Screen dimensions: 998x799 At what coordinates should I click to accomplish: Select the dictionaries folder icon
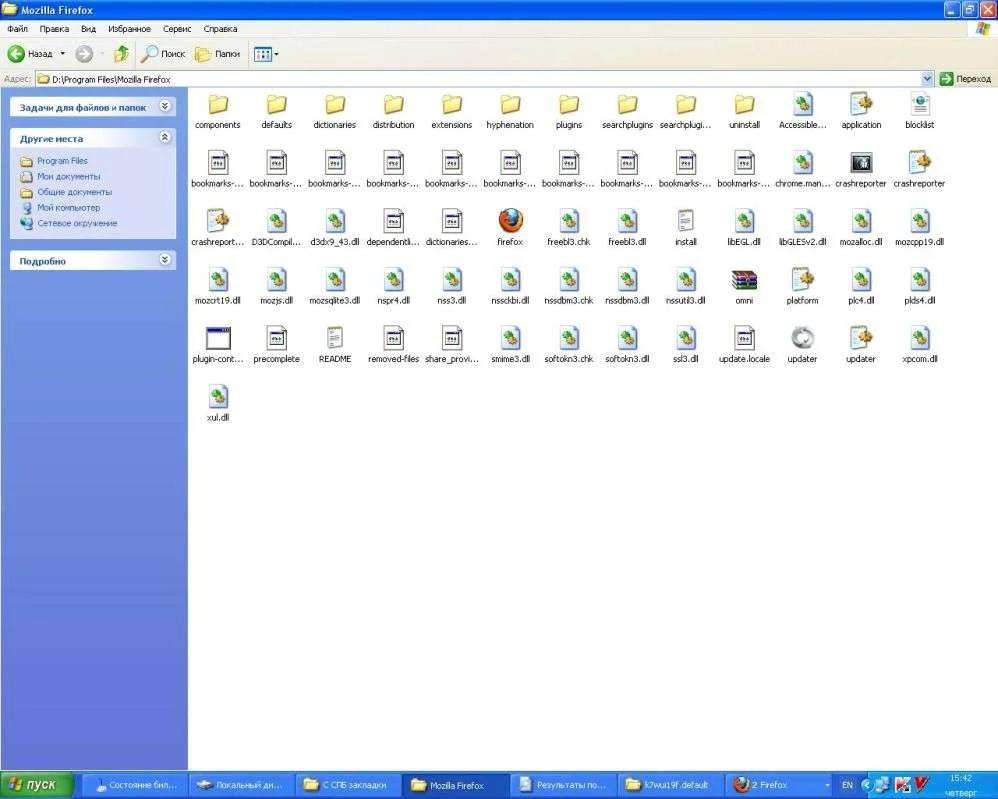pos(335,104)
